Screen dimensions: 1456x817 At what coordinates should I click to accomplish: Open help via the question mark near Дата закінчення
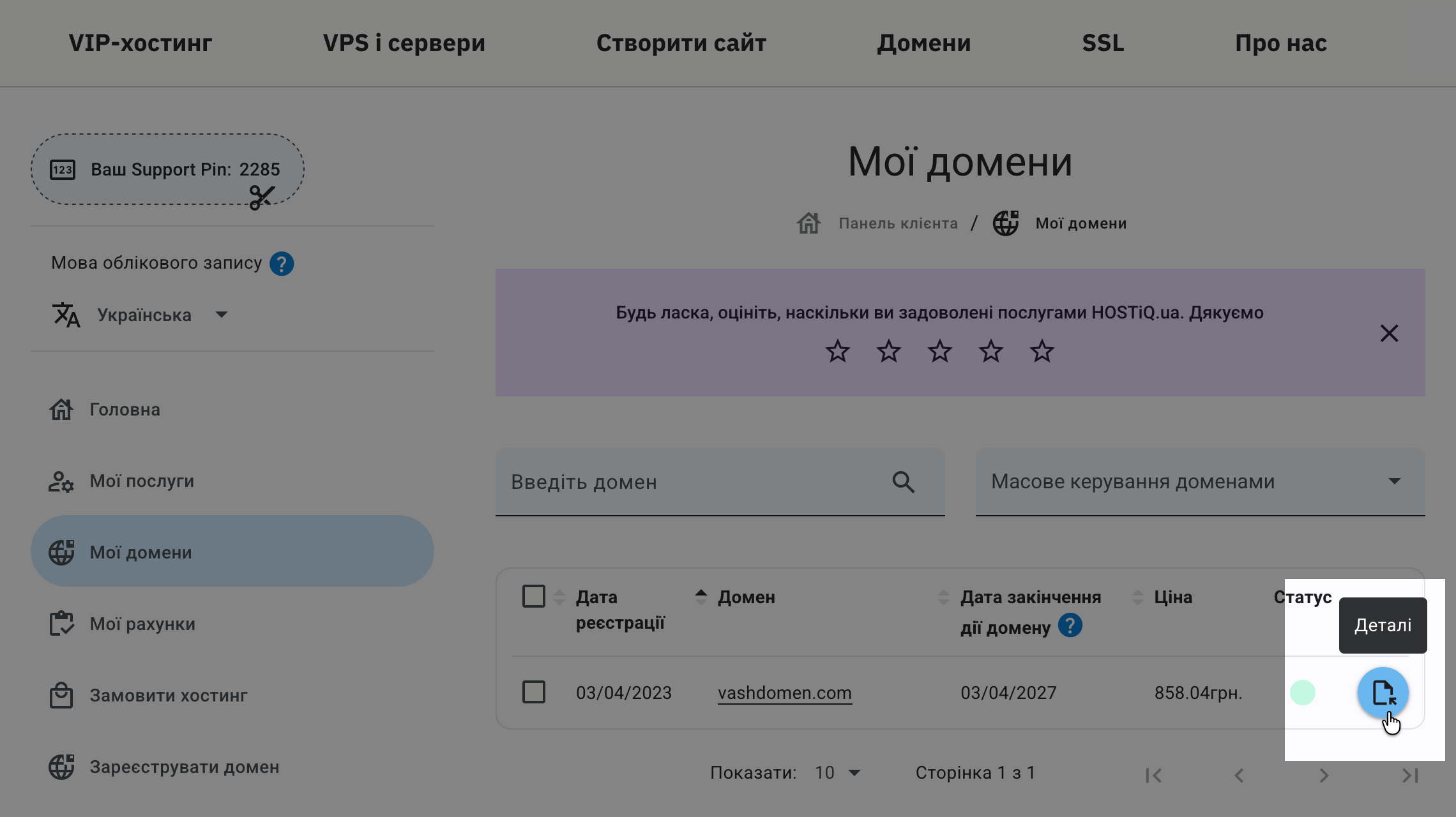[x=1070, y=626]
